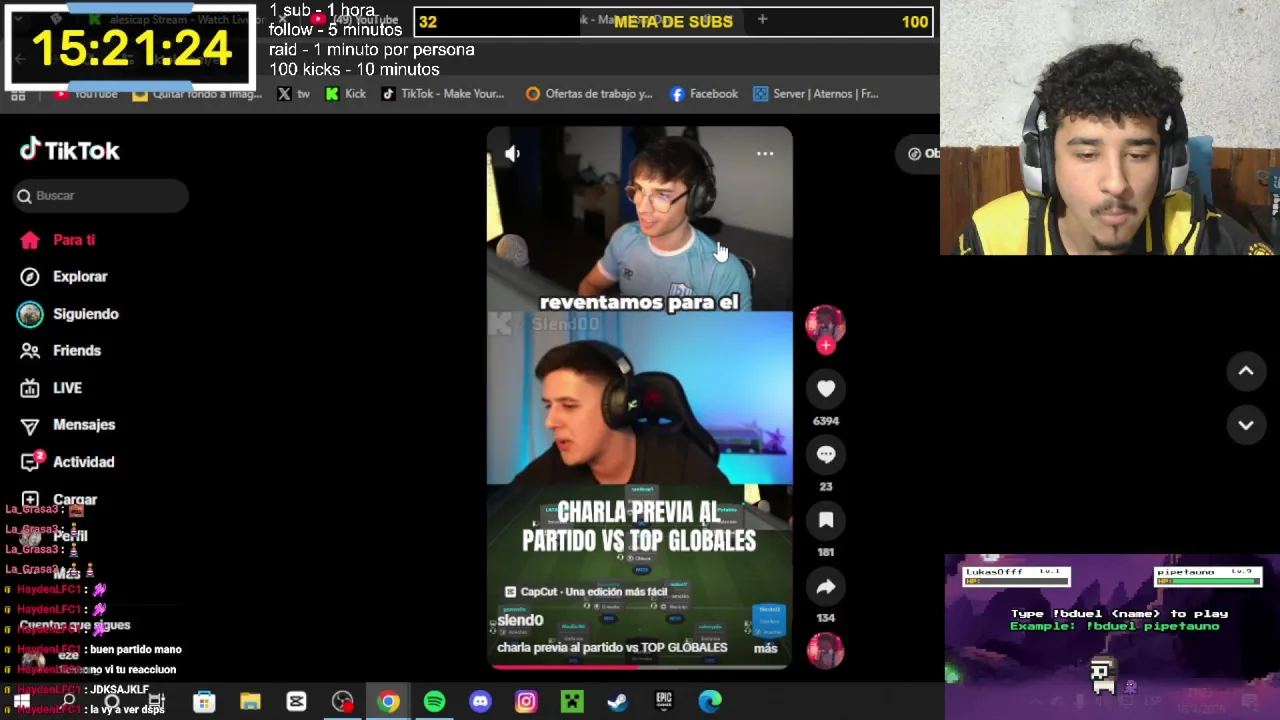Open the 'Server | Aternos' bookmark
Image resolution: width=1280 pixels, height=720 pixels.
point(816,94)
